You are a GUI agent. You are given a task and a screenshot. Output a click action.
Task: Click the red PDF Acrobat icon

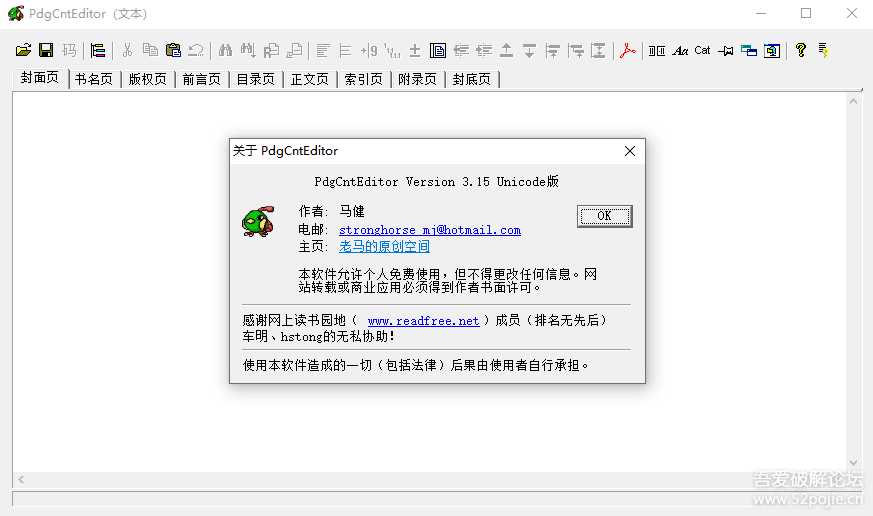point(627,50)
